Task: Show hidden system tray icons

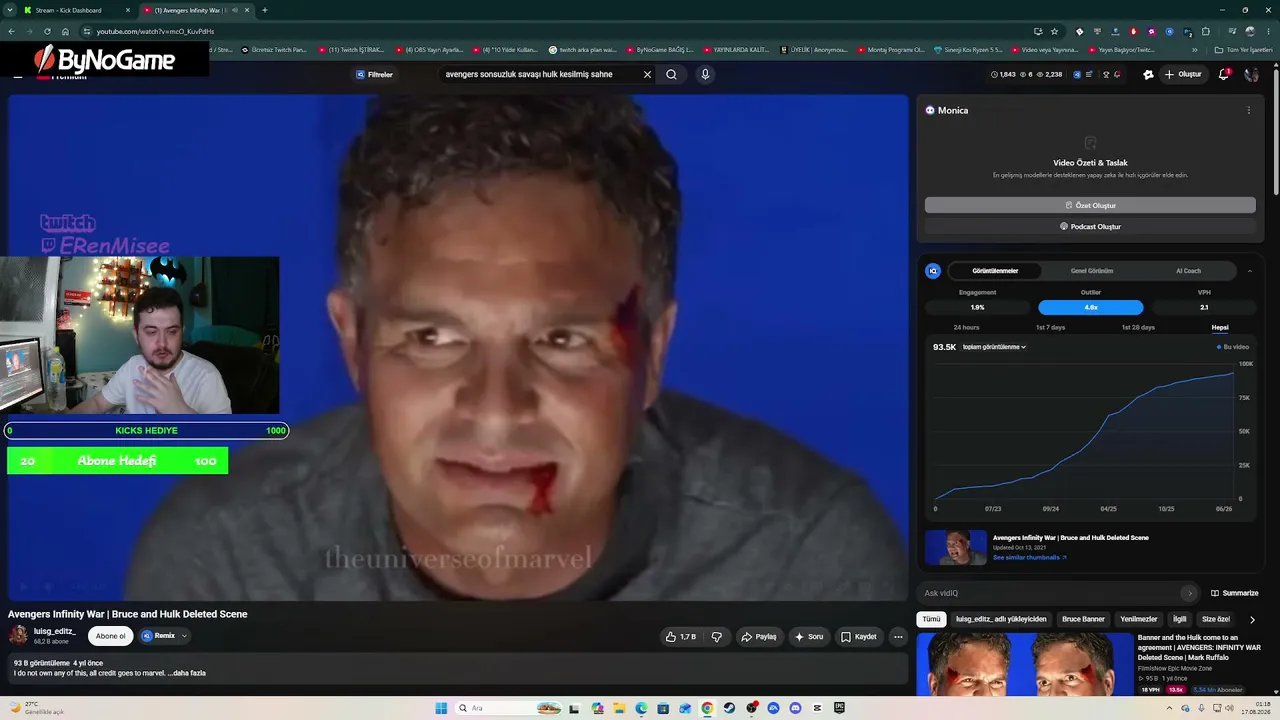Action: tap(1169, 708)
